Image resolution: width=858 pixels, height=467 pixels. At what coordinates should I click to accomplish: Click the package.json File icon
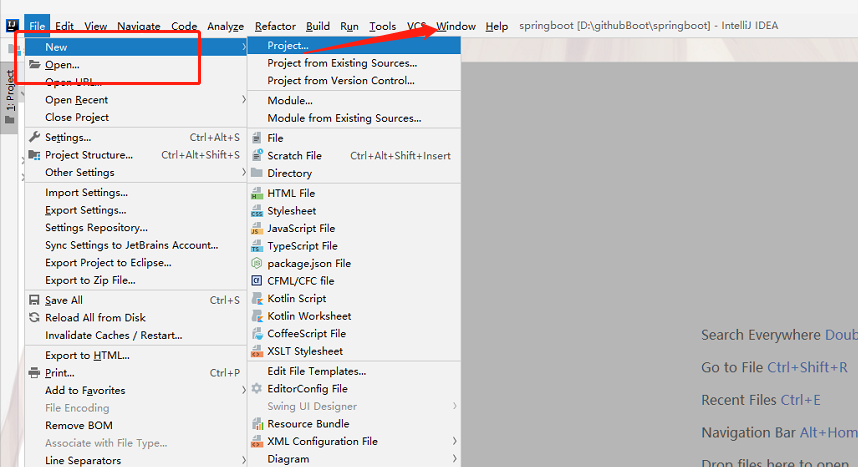257,263
